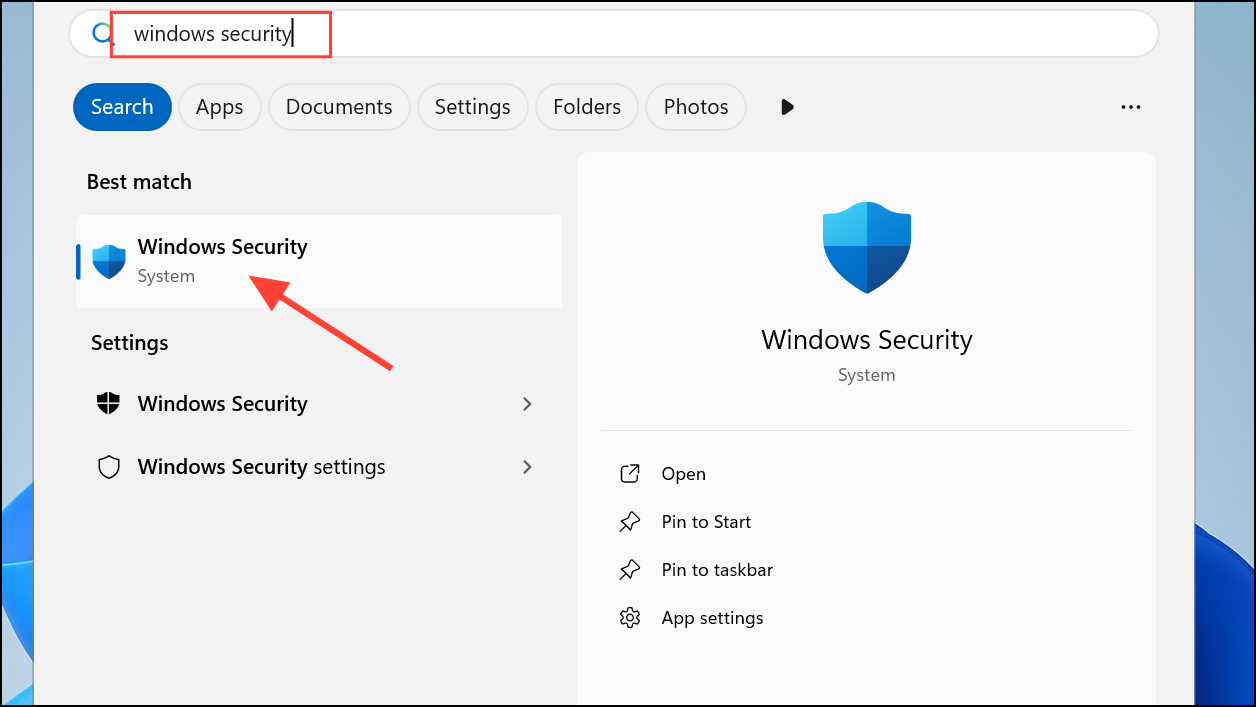
Task: Expand the Windows Security settings-page chevron
Action: (x=528, y=404)
